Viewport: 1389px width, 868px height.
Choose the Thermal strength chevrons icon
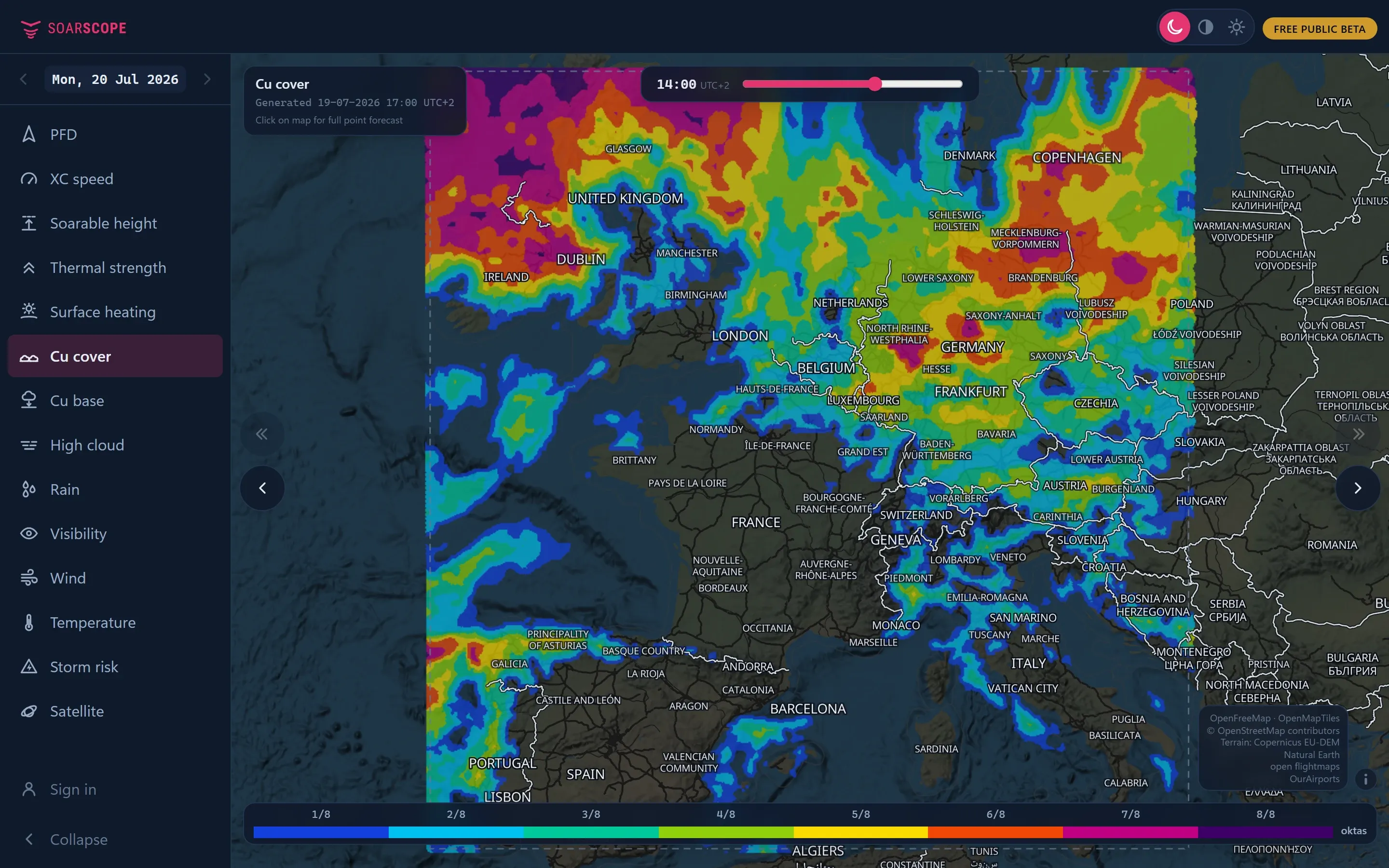[29, 268]
